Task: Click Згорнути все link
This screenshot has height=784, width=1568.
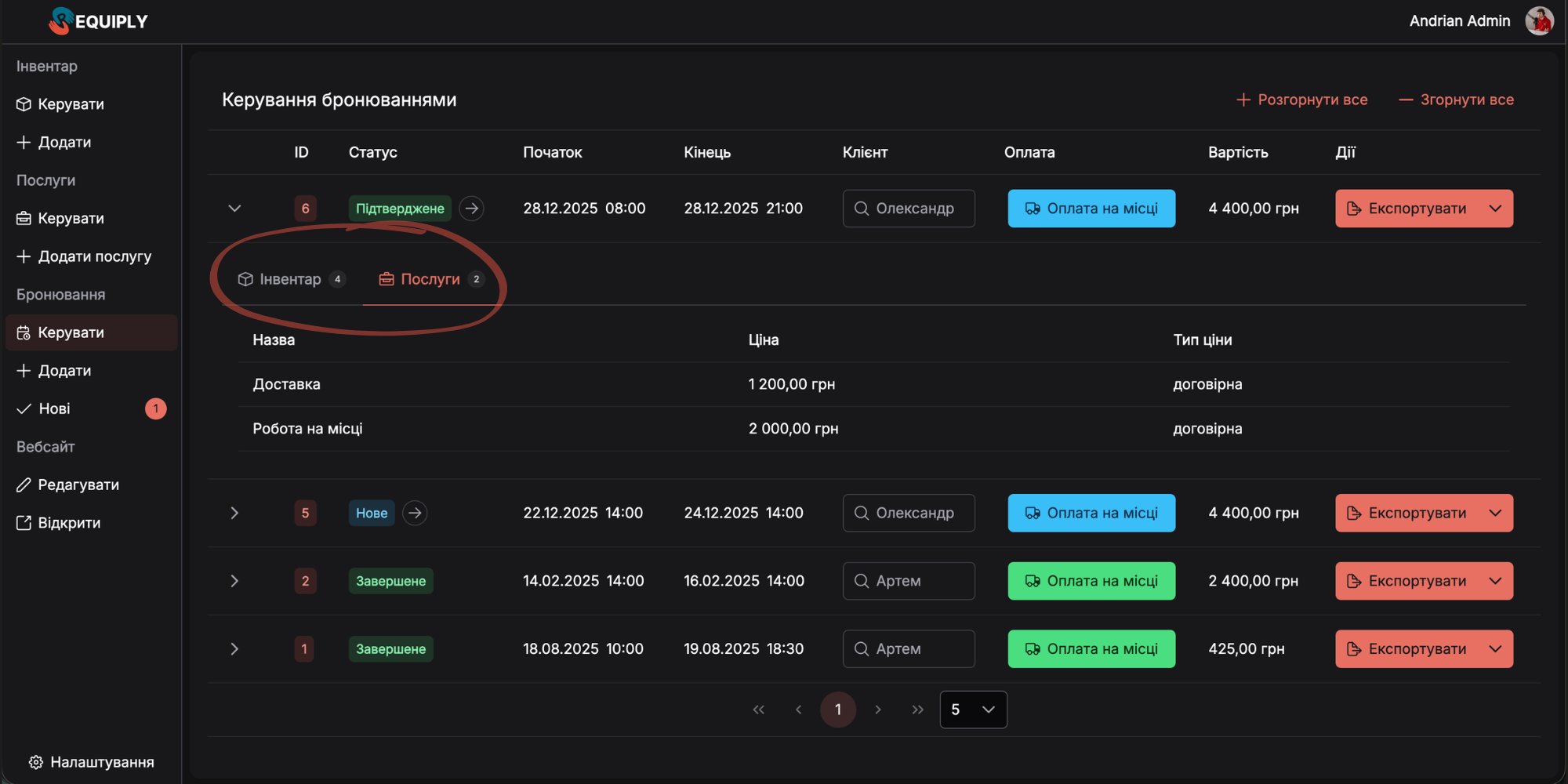Action: click(1457, 100)
